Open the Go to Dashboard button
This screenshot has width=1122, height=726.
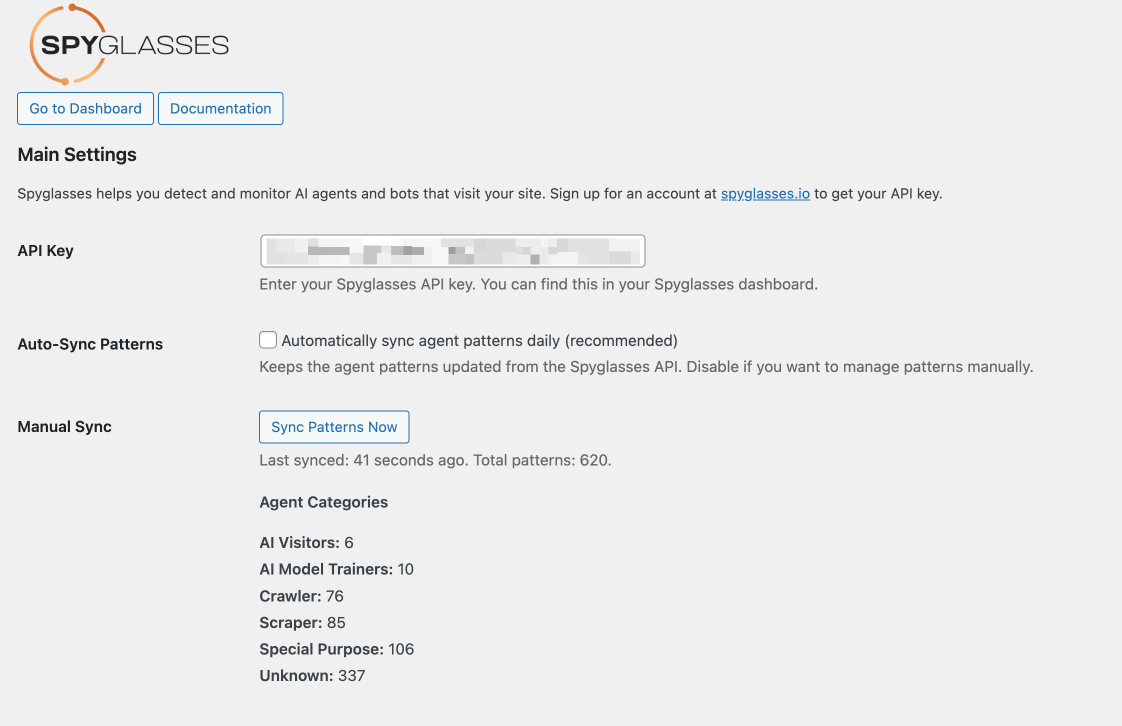pos(86,109)
